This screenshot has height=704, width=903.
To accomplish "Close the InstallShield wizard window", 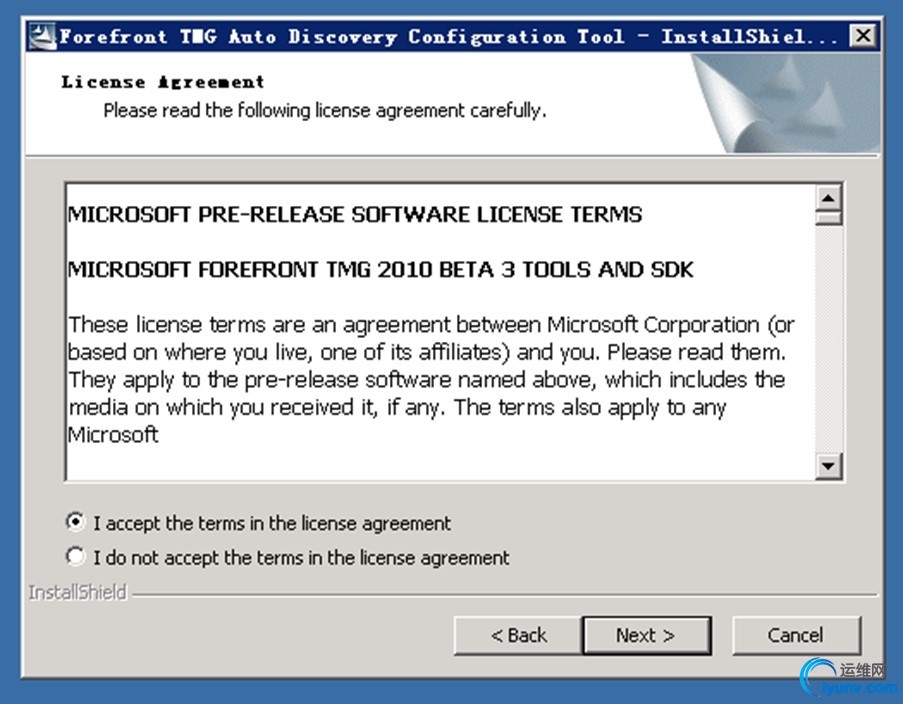I will point(862,37).
